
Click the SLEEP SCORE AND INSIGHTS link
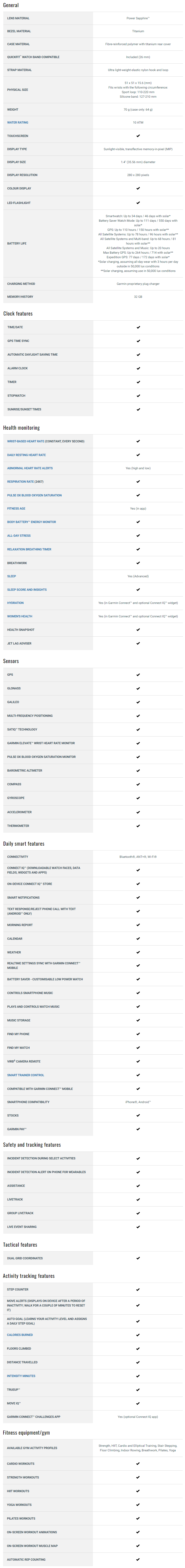coord(27,589)
